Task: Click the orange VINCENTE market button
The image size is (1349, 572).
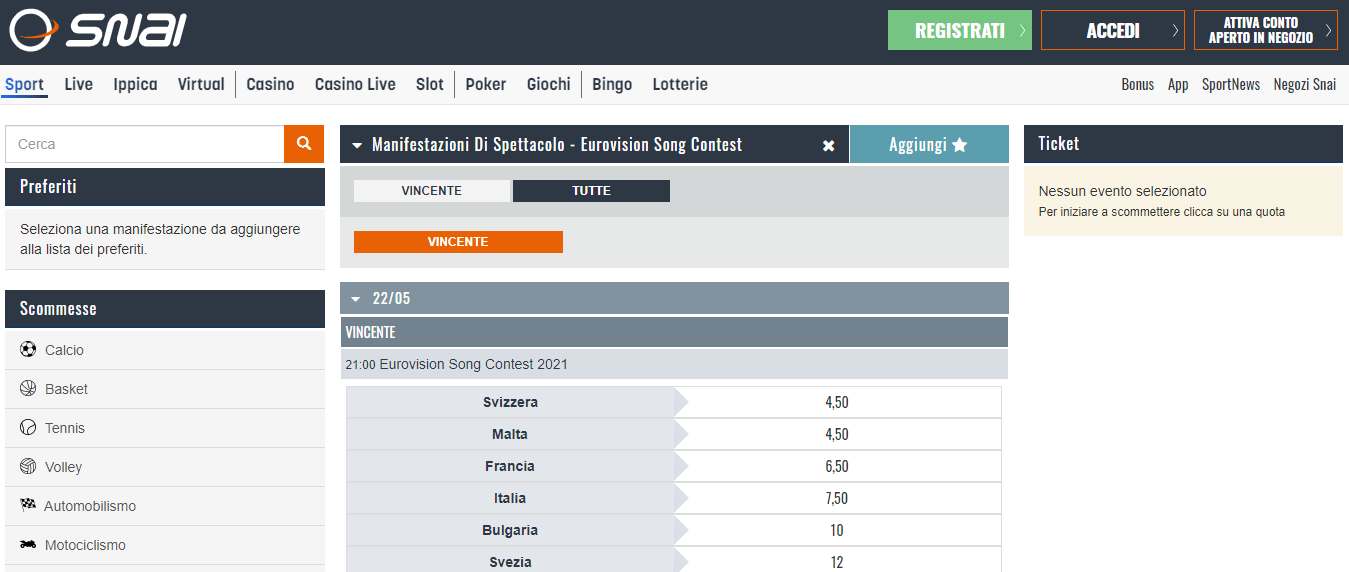Action: [x=458, y=242]
